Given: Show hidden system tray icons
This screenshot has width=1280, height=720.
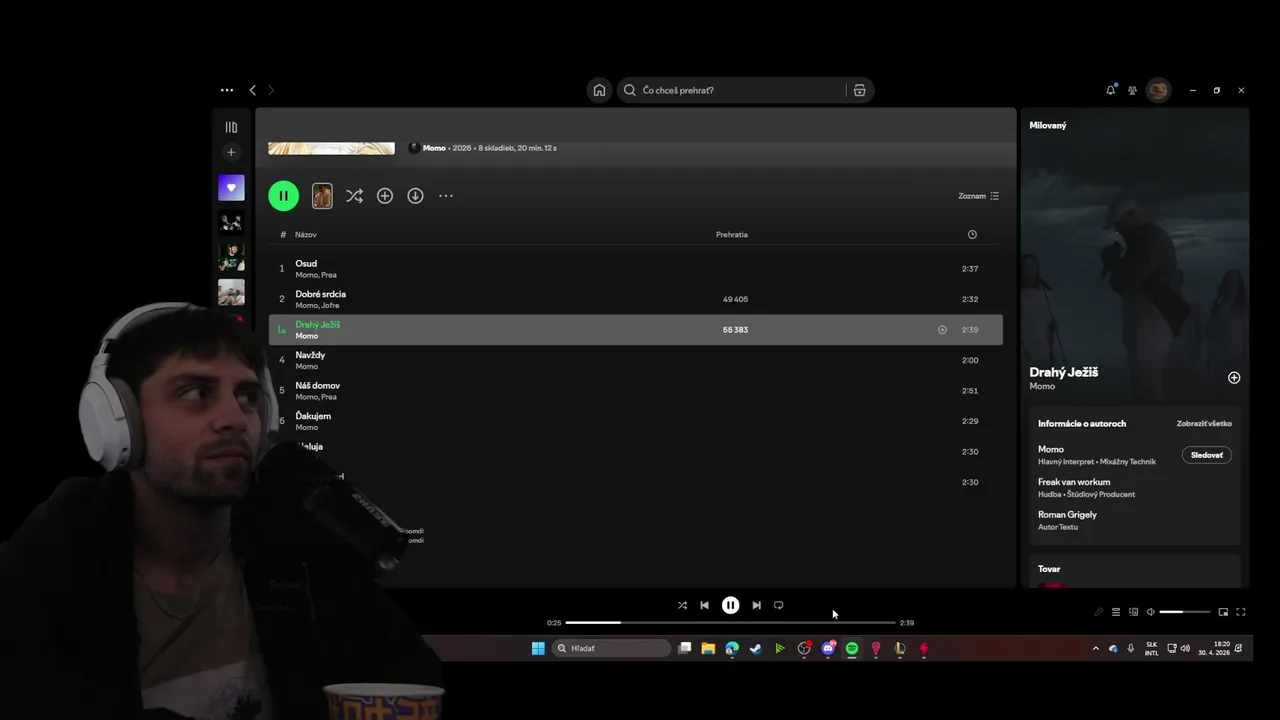Looking at the screenshot, I should (x=1095, y=648).
